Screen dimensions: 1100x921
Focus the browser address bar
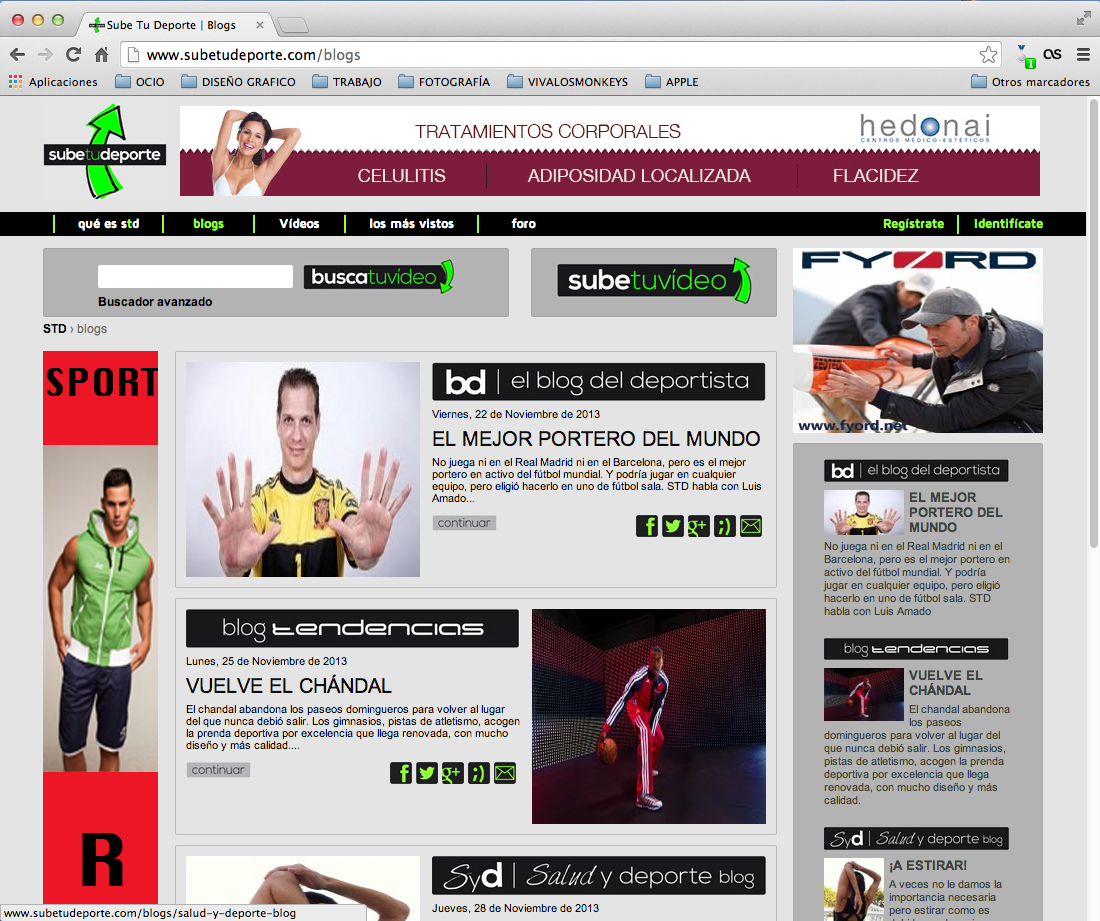(561, 55)
